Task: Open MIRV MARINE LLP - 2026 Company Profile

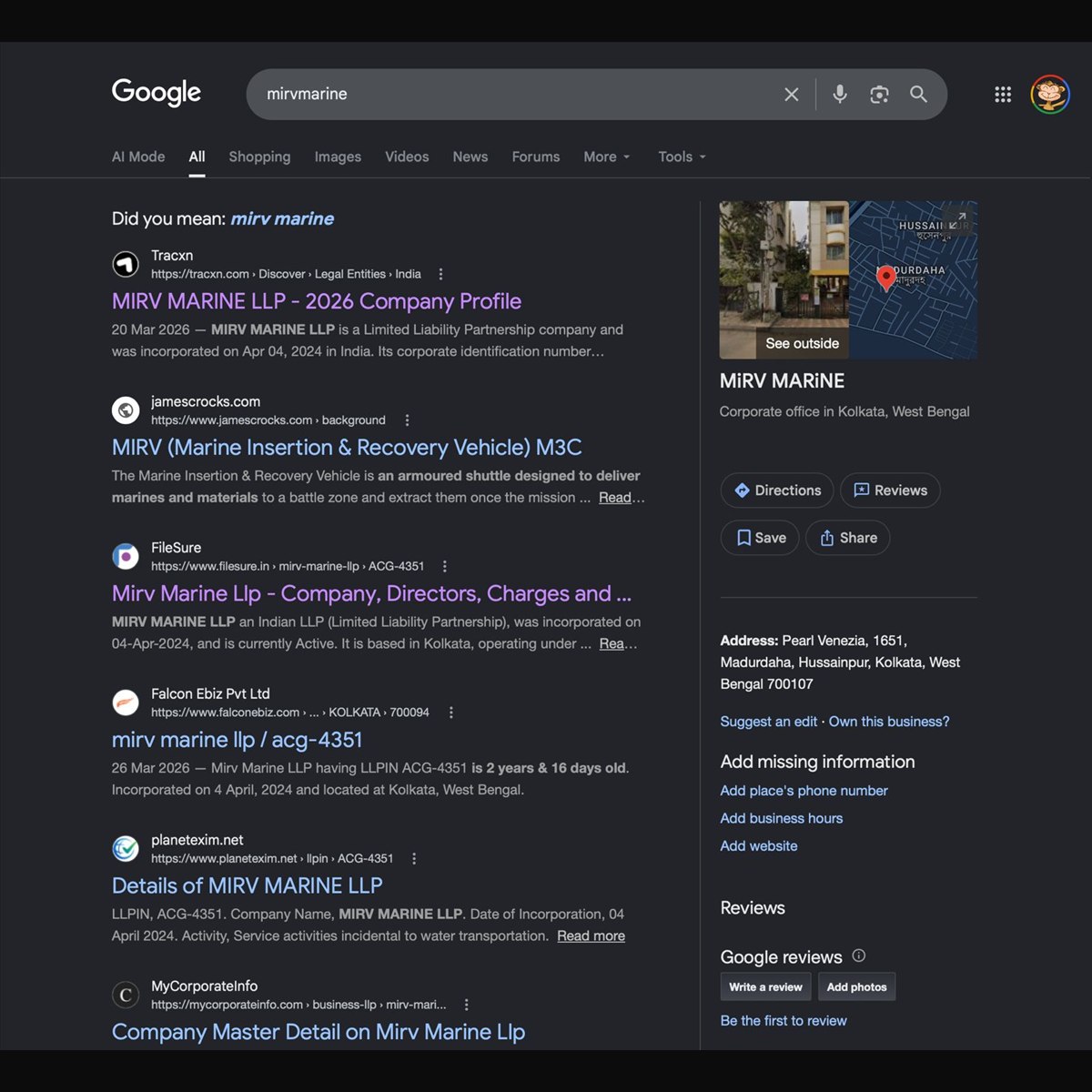Action: point(317,301)
